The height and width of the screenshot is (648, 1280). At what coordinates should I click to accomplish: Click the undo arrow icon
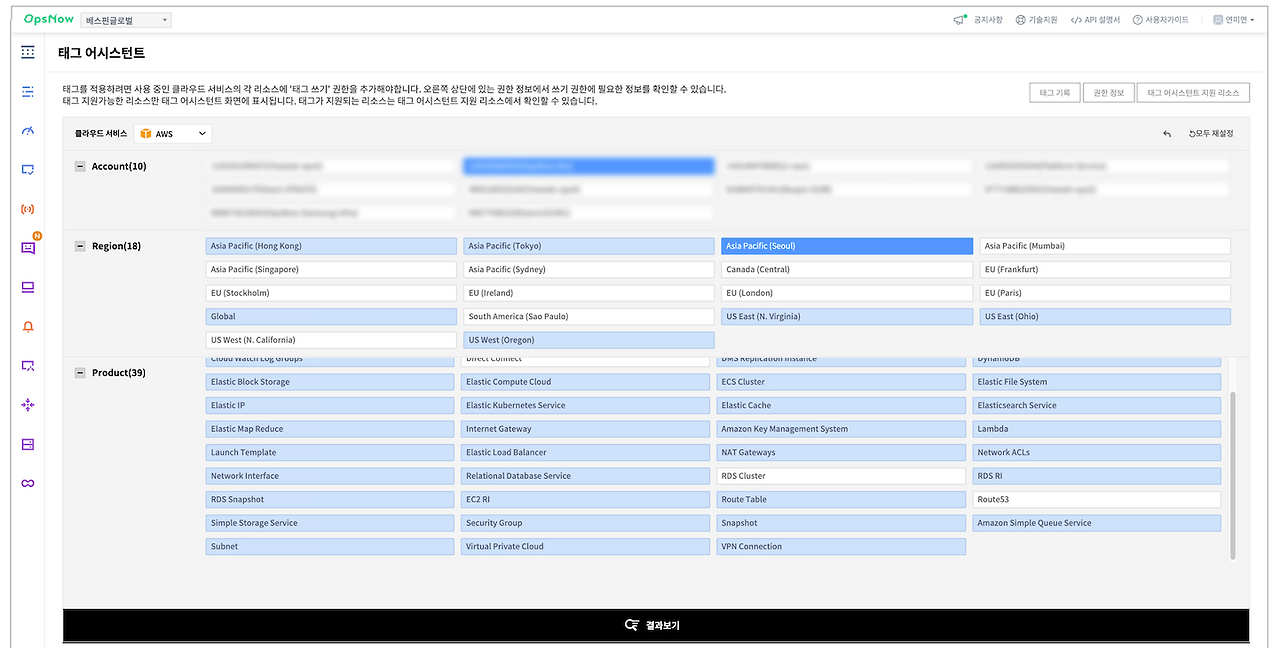click(x=1167, y=134)
